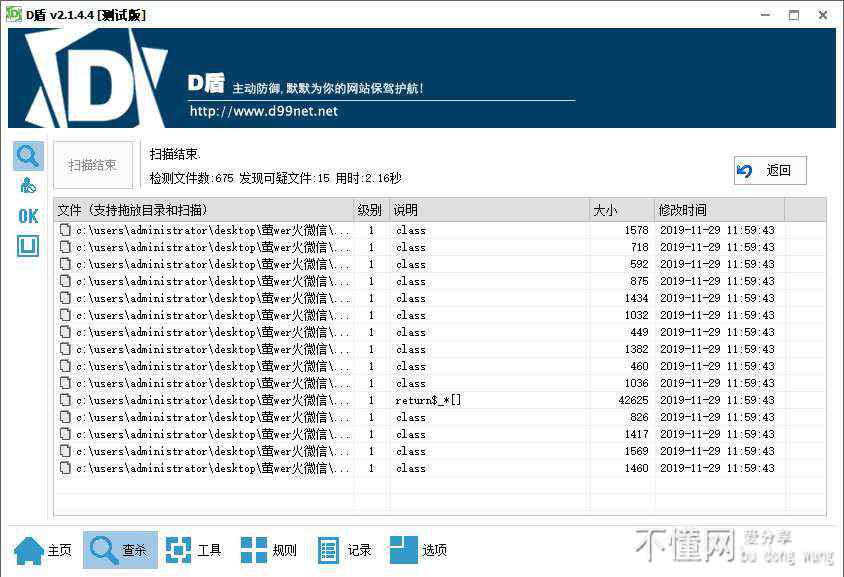This screenshot has height=577, width=844.
Task: Click the 扫描结束 scan button
Action: pos(93,165)
